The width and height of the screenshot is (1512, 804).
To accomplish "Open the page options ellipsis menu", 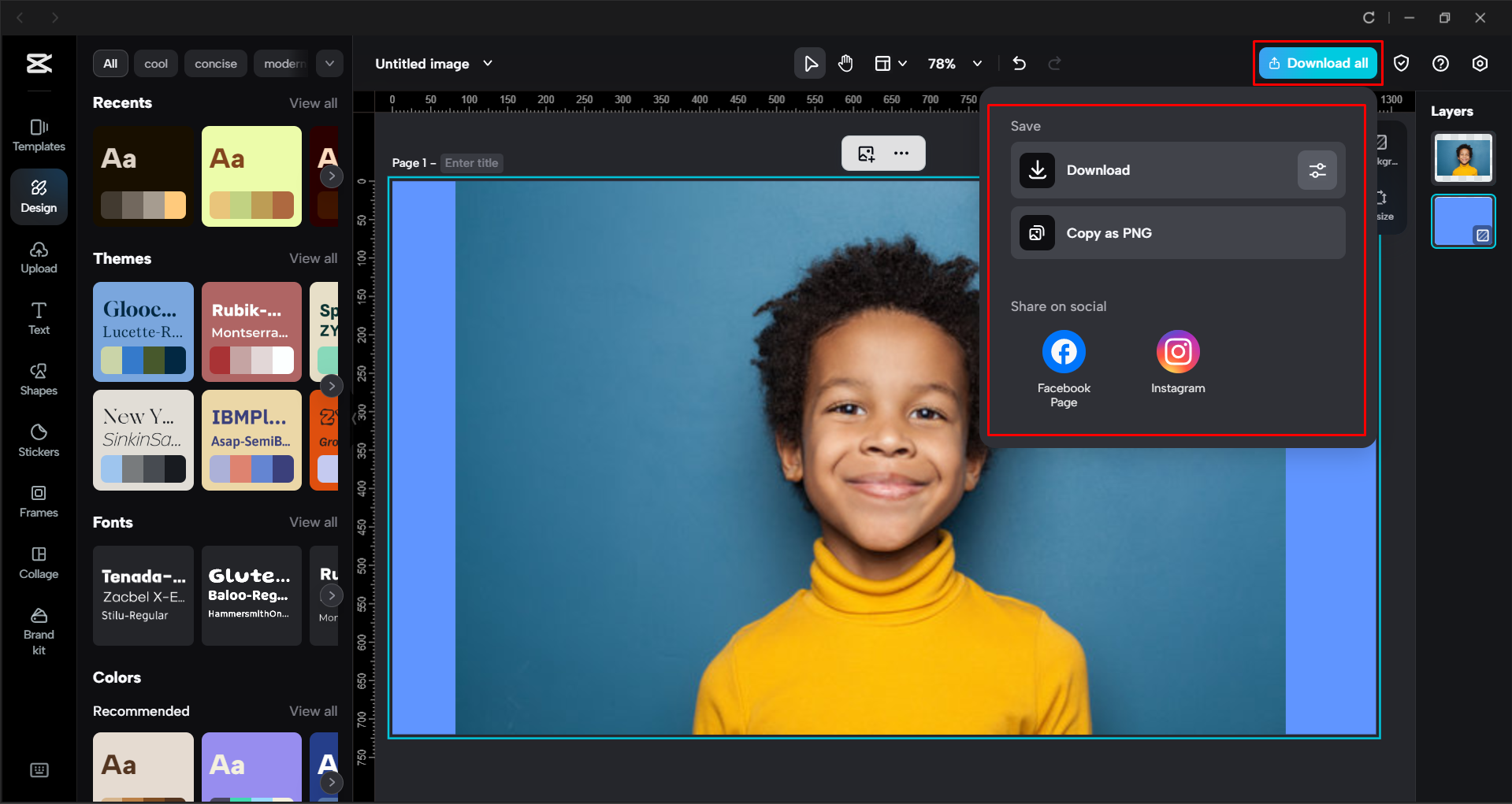I will click(x=901, y=153).
